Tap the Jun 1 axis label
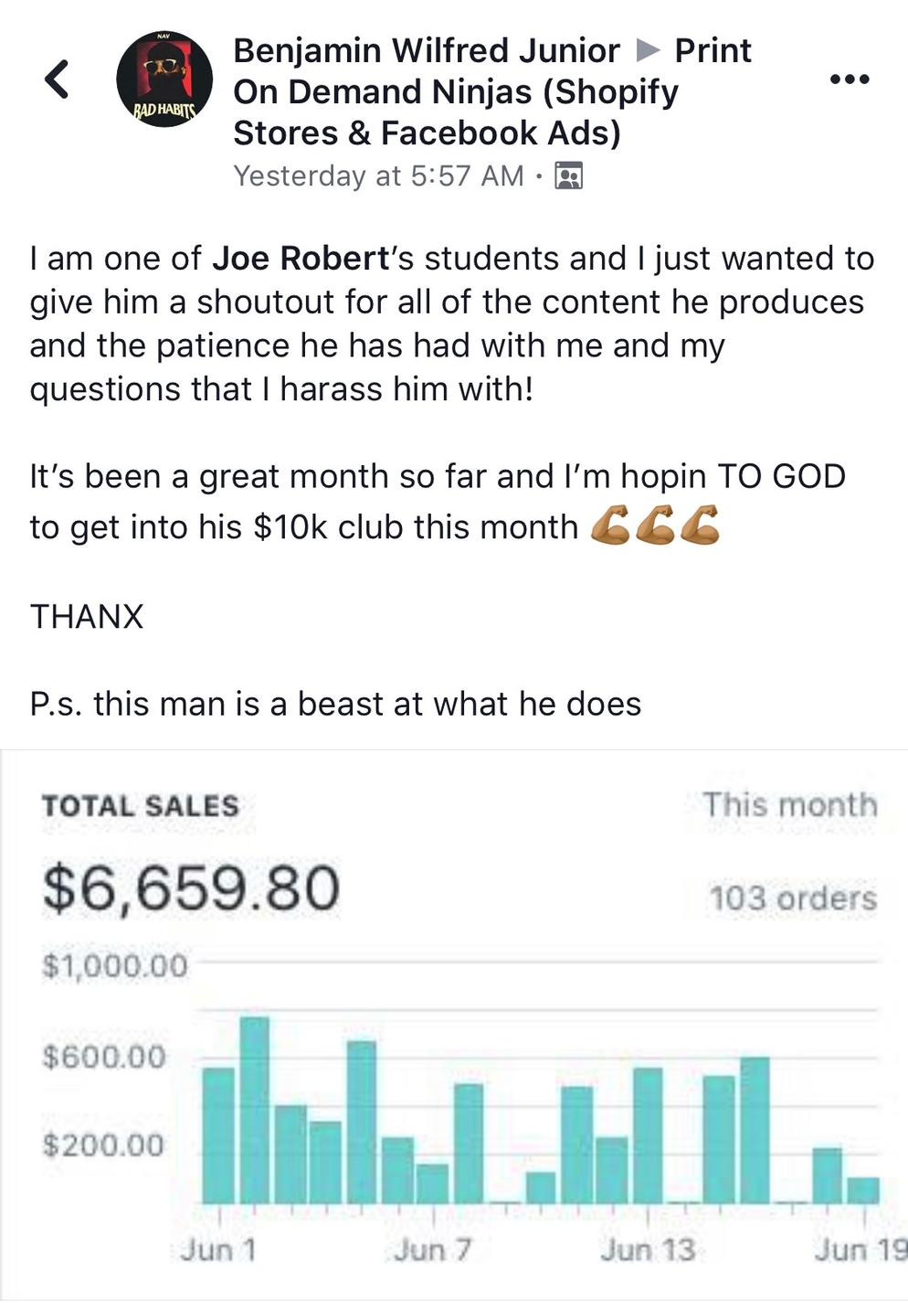The image size is (908, 1316). coord(218,1249)
